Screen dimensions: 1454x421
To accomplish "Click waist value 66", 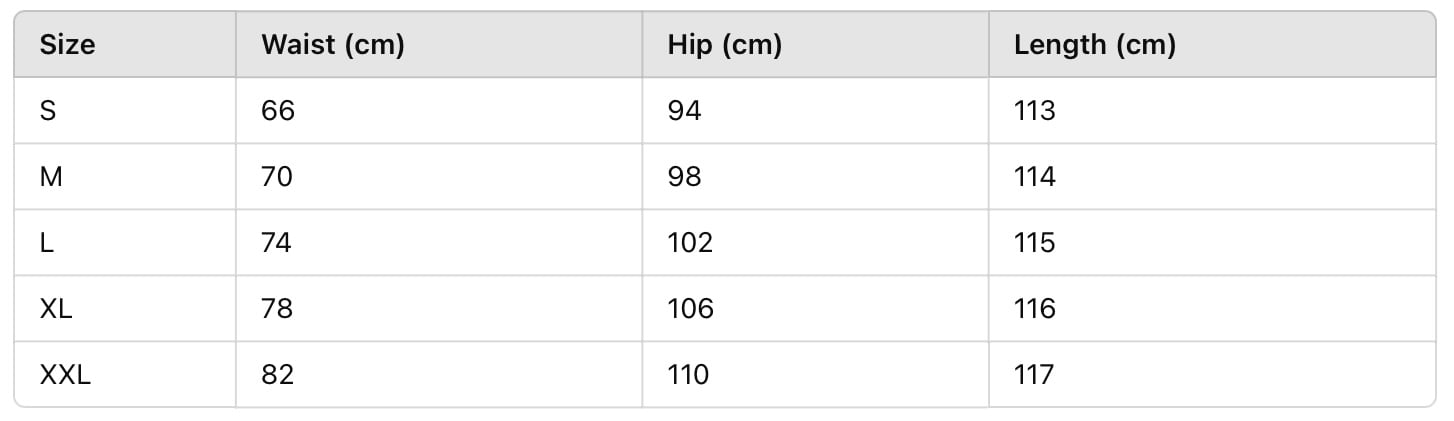I will 278,110.
